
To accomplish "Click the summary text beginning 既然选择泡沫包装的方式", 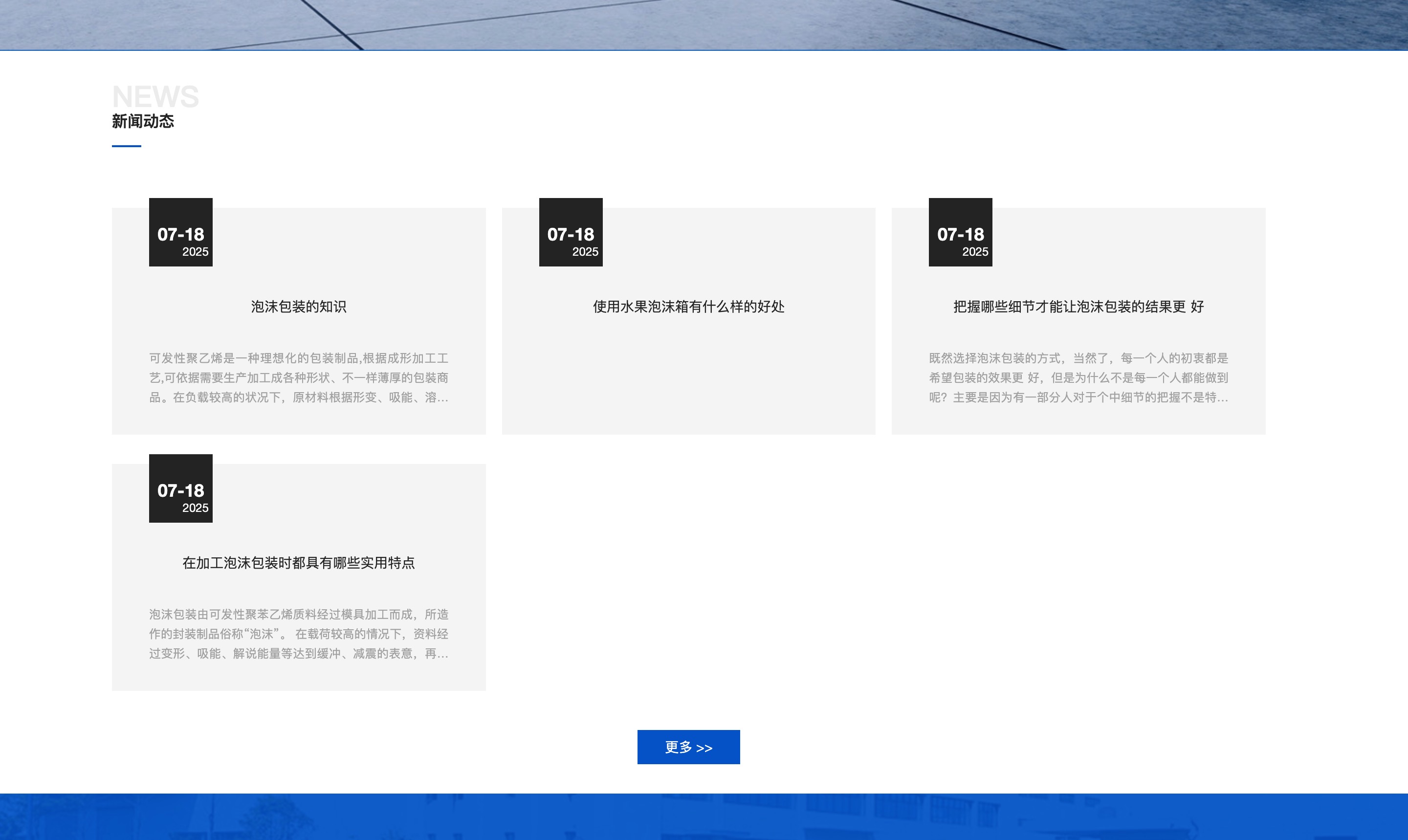I will click(1078, 378).
